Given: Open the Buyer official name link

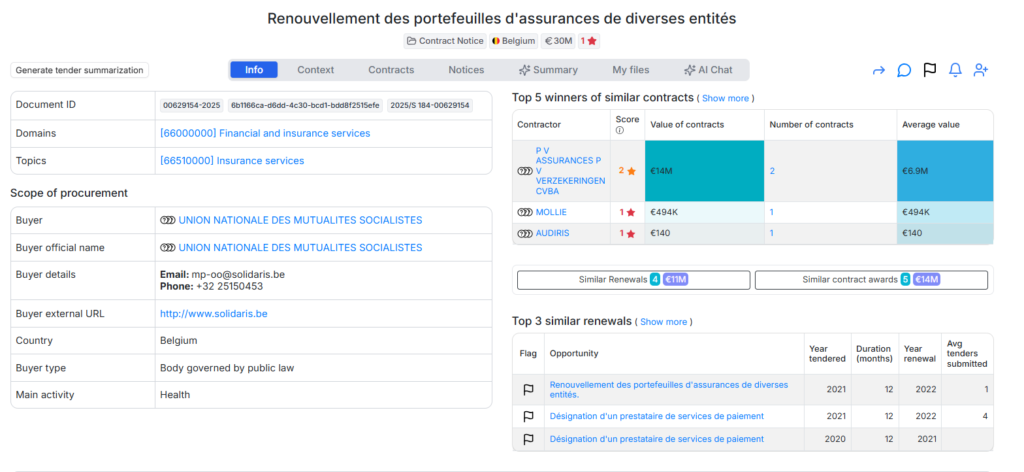Looking at the screenshot, I should pos(300,248).
